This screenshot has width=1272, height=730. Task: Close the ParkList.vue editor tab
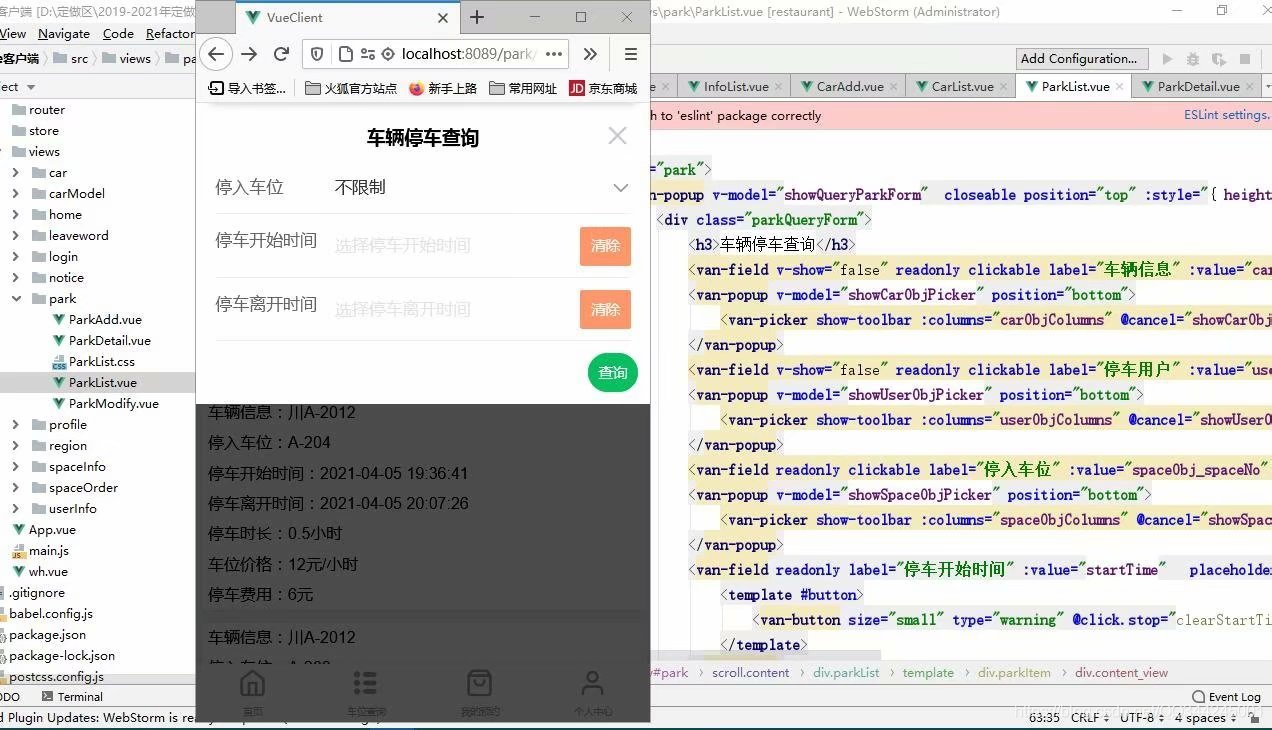[1119, 87]
